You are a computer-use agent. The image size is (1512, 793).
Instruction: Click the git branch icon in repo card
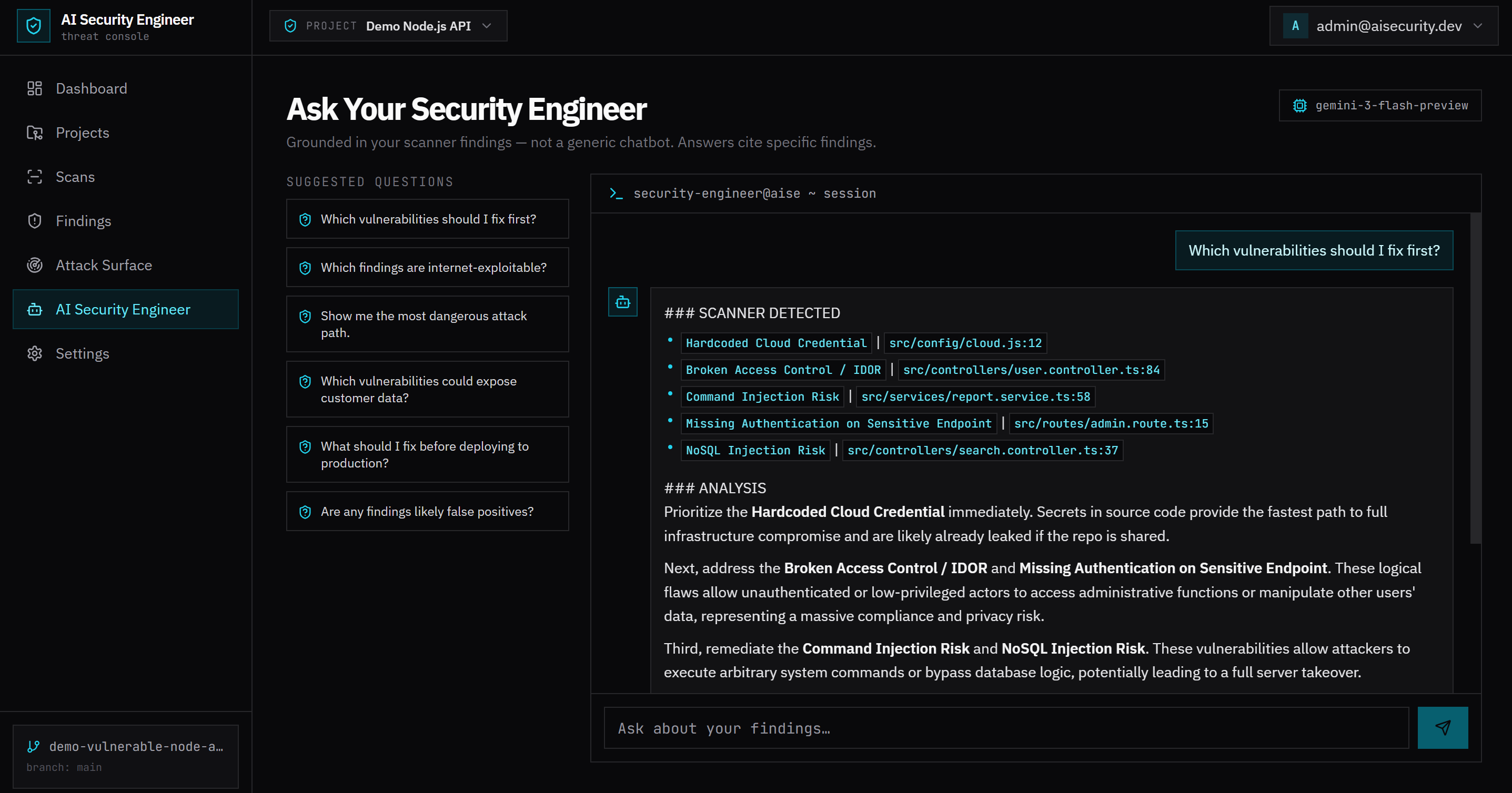tap(34, 746)
